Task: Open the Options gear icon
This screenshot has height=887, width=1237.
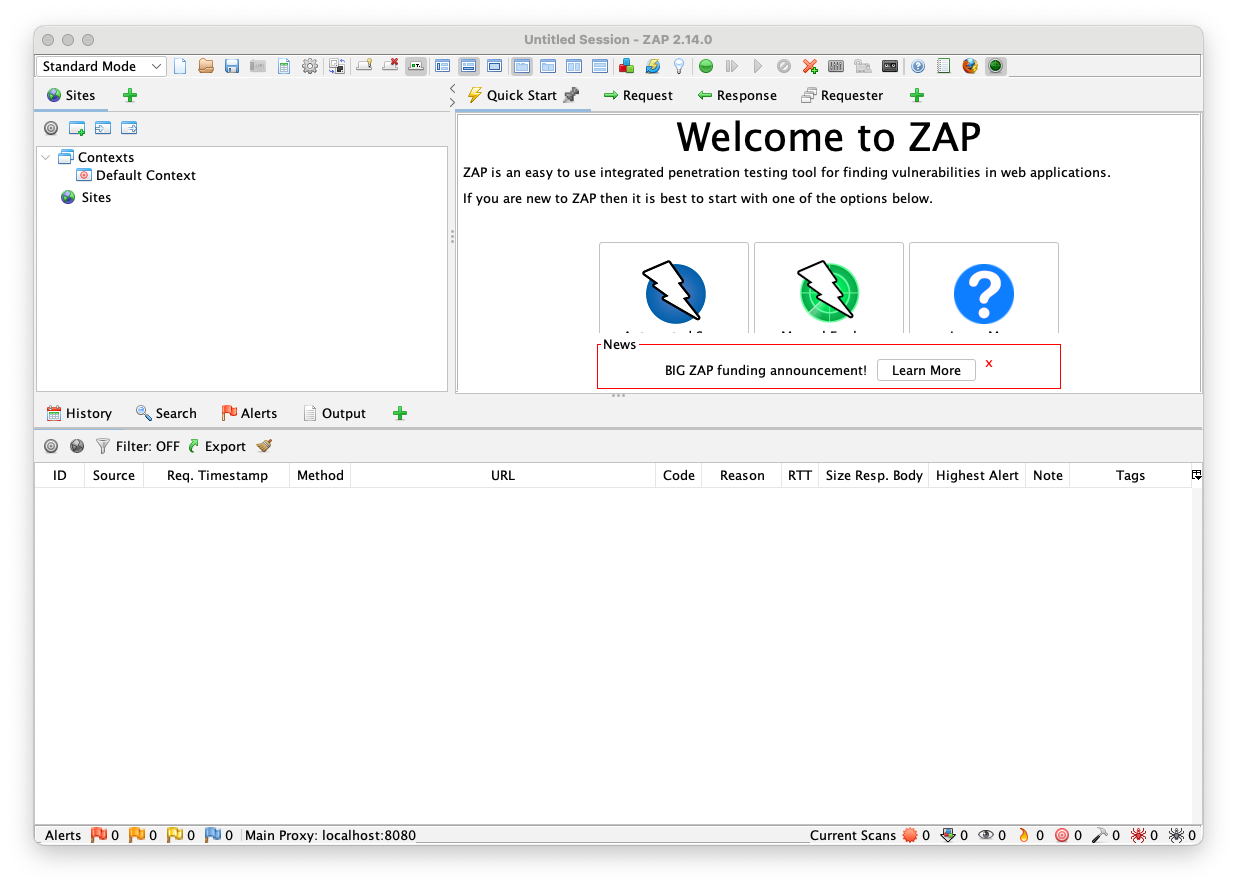Action: [310, 67]
